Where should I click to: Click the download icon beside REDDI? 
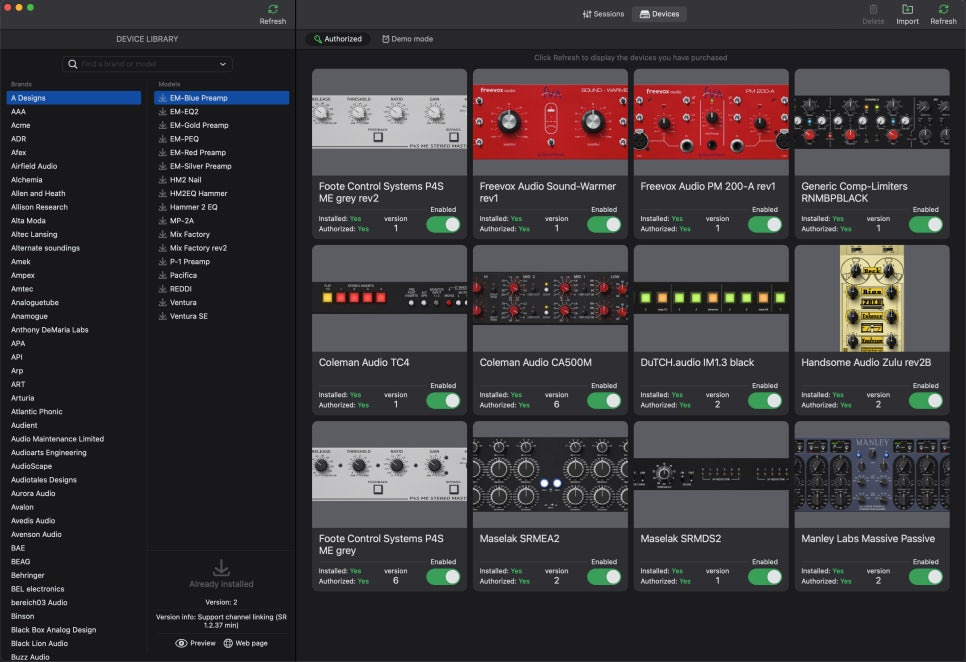coord(163,289)
